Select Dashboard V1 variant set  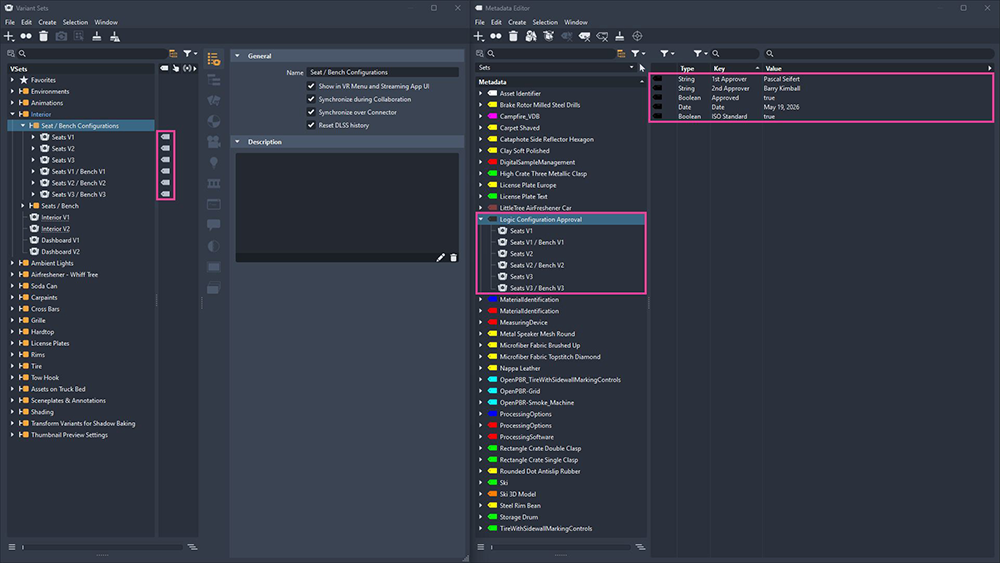pyautogui.click(x=60, y=240)
